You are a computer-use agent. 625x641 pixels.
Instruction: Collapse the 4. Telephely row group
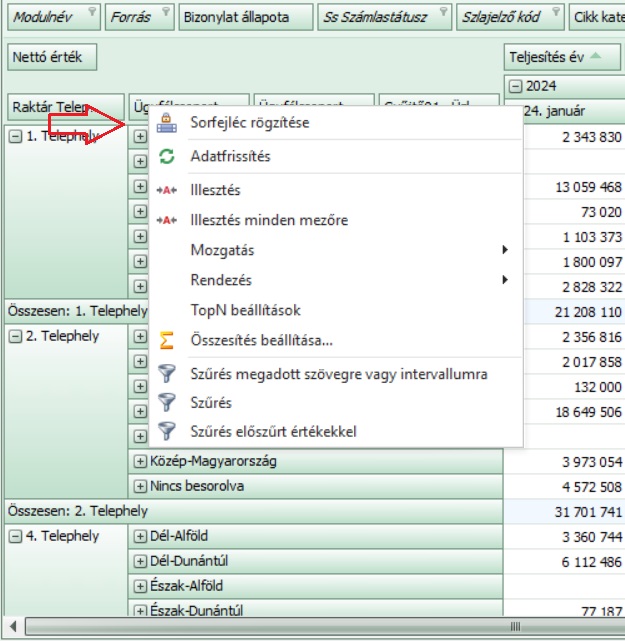[15, 536]
